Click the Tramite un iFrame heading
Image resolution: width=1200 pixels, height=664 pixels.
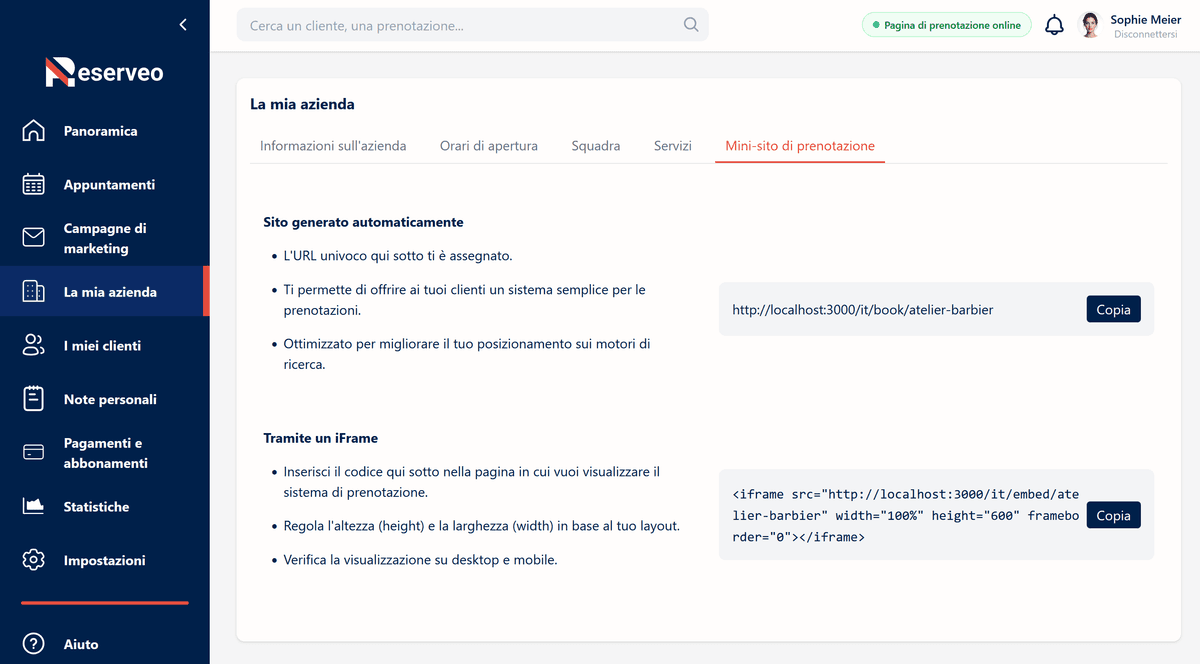pyautogui.click(x=320, y=438)
